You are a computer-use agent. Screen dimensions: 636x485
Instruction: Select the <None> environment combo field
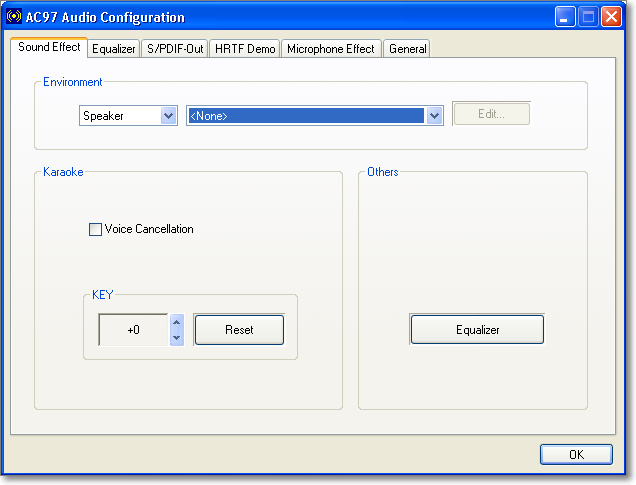click(314, 116)
